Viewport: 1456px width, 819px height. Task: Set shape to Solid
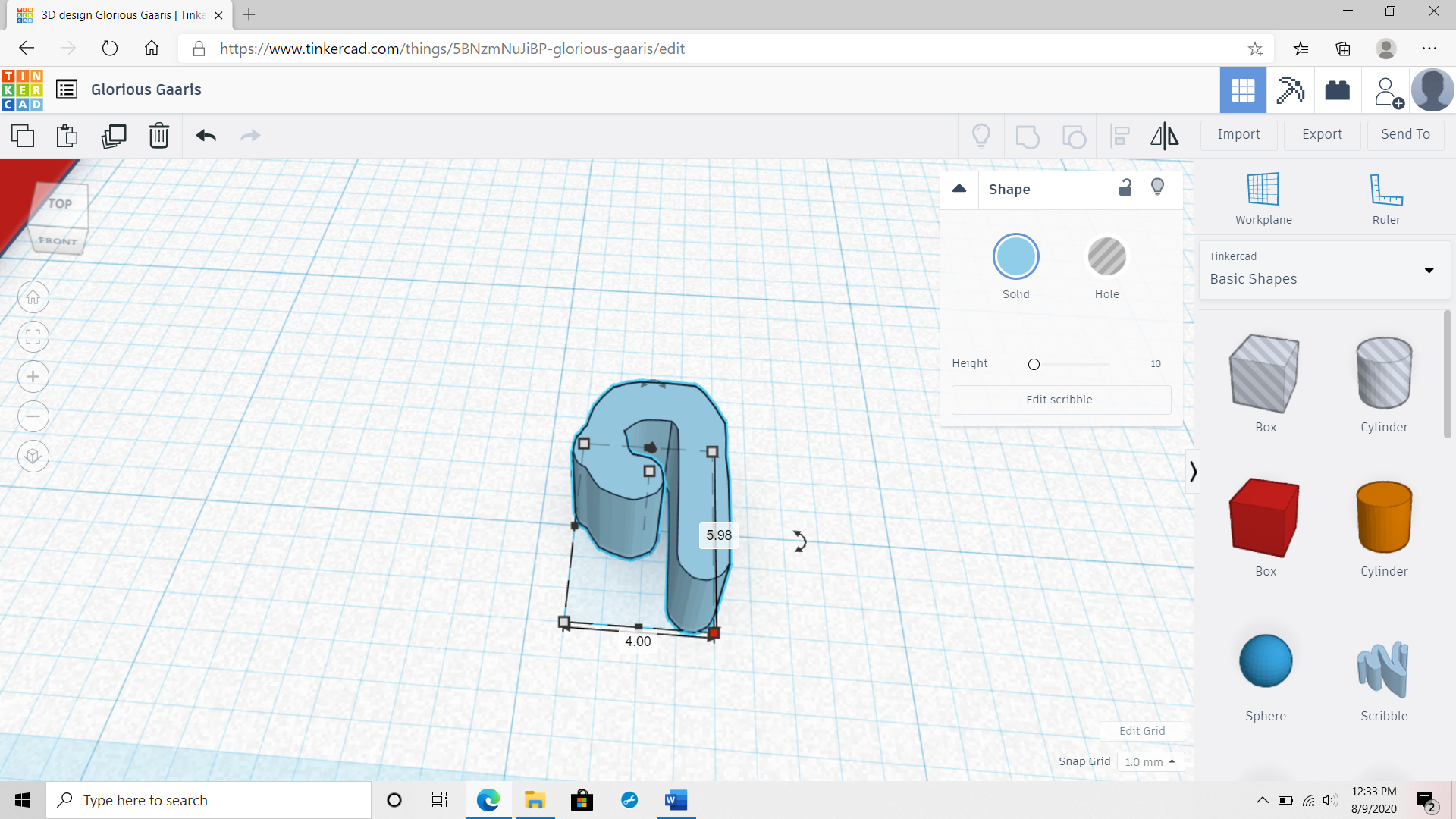[x=1016, y=257]
